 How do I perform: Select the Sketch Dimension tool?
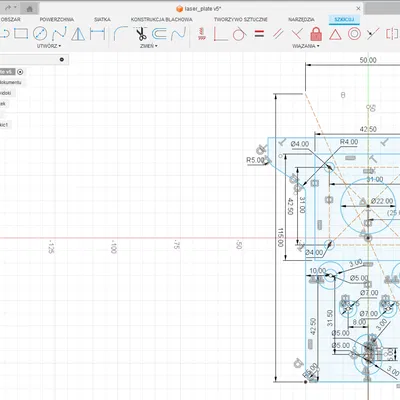click(97, 34)
